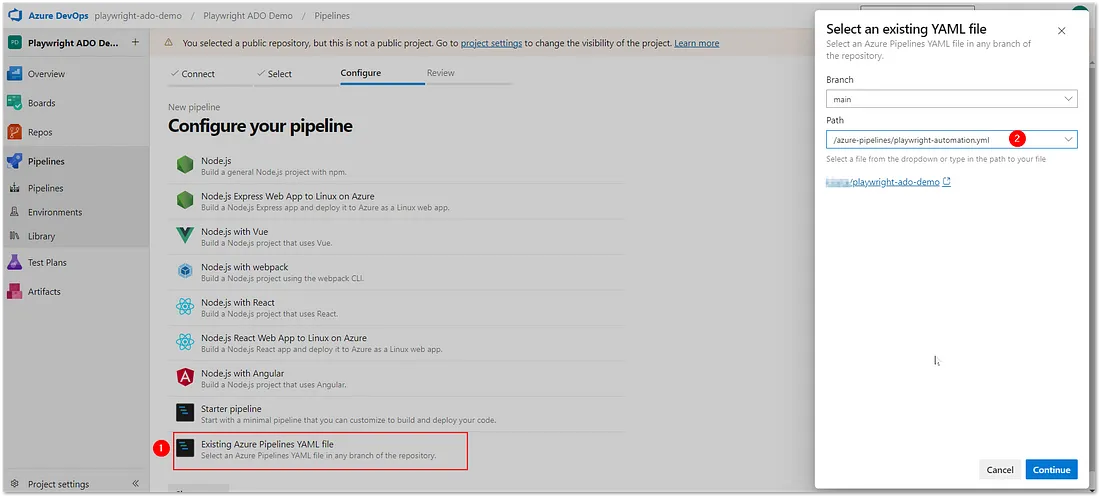Click the Pipelines rocket icon in sidebar
The height and width of the screenshot is (497, 1100).
pyautogui.click(x=15, y=161)
